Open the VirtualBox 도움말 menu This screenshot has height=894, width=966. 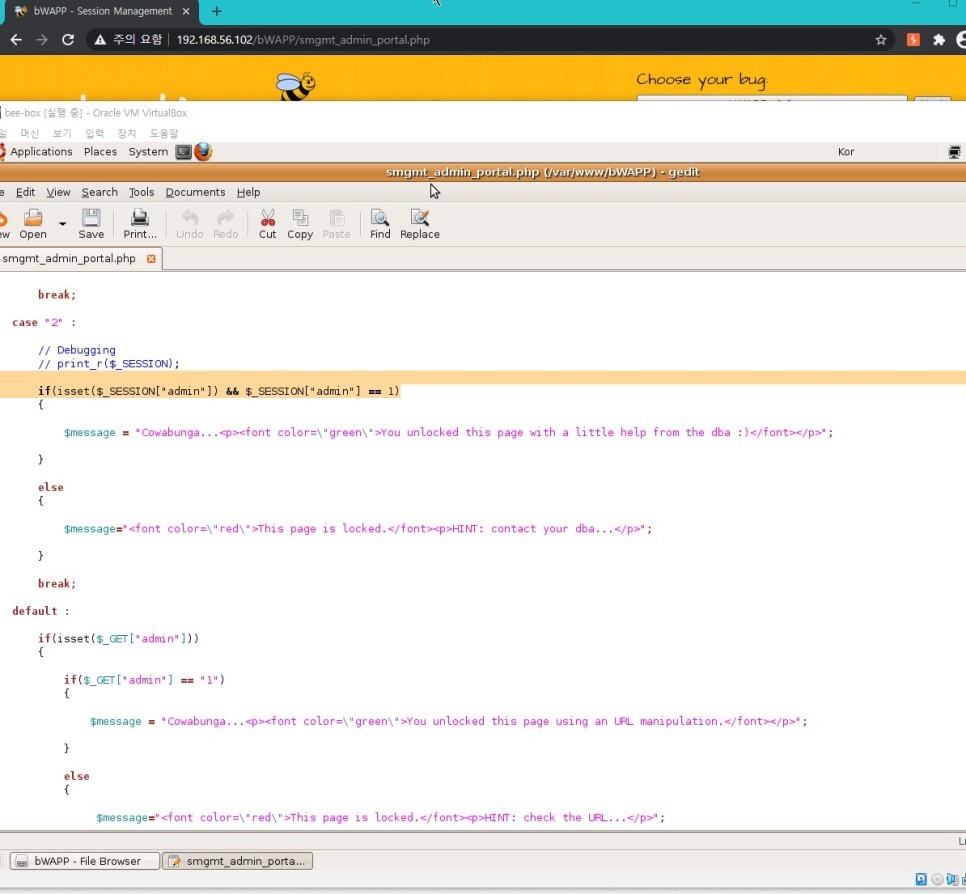point(164,133)
